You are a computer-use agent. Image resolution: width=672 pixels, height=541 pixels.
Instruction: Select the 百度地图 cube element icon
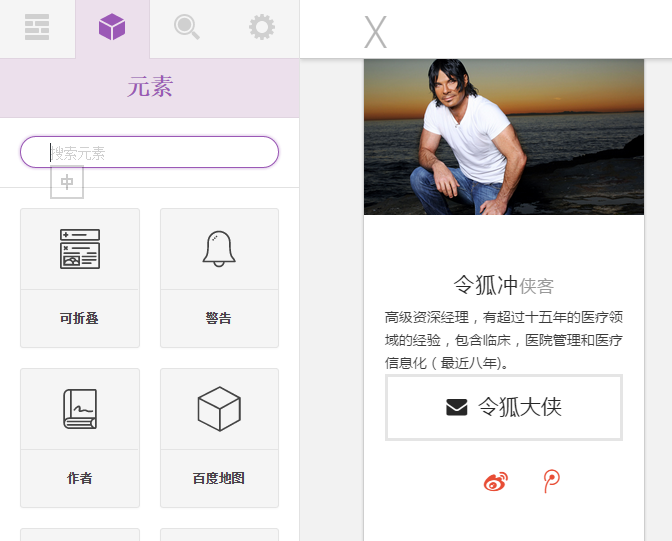(x=219, y=409)
